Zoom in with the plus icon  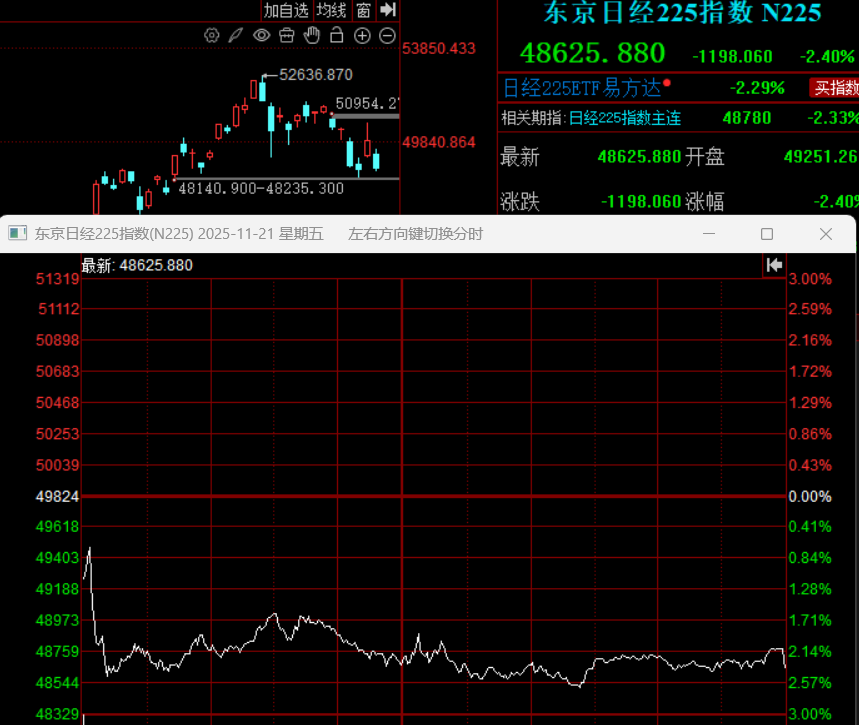pyautogui.click(x=362, y=35)
